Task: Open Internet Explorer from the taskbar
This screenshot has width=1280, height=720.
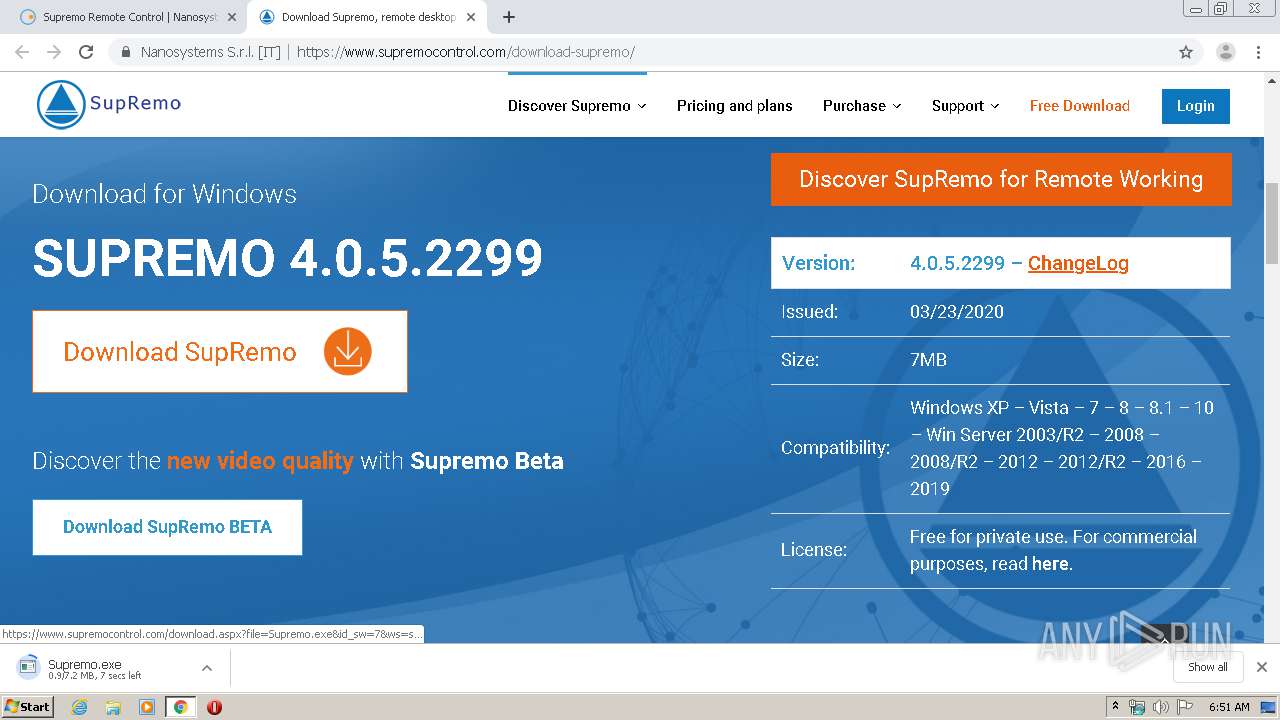Action: pyautogui.click(x=80, y=707)
